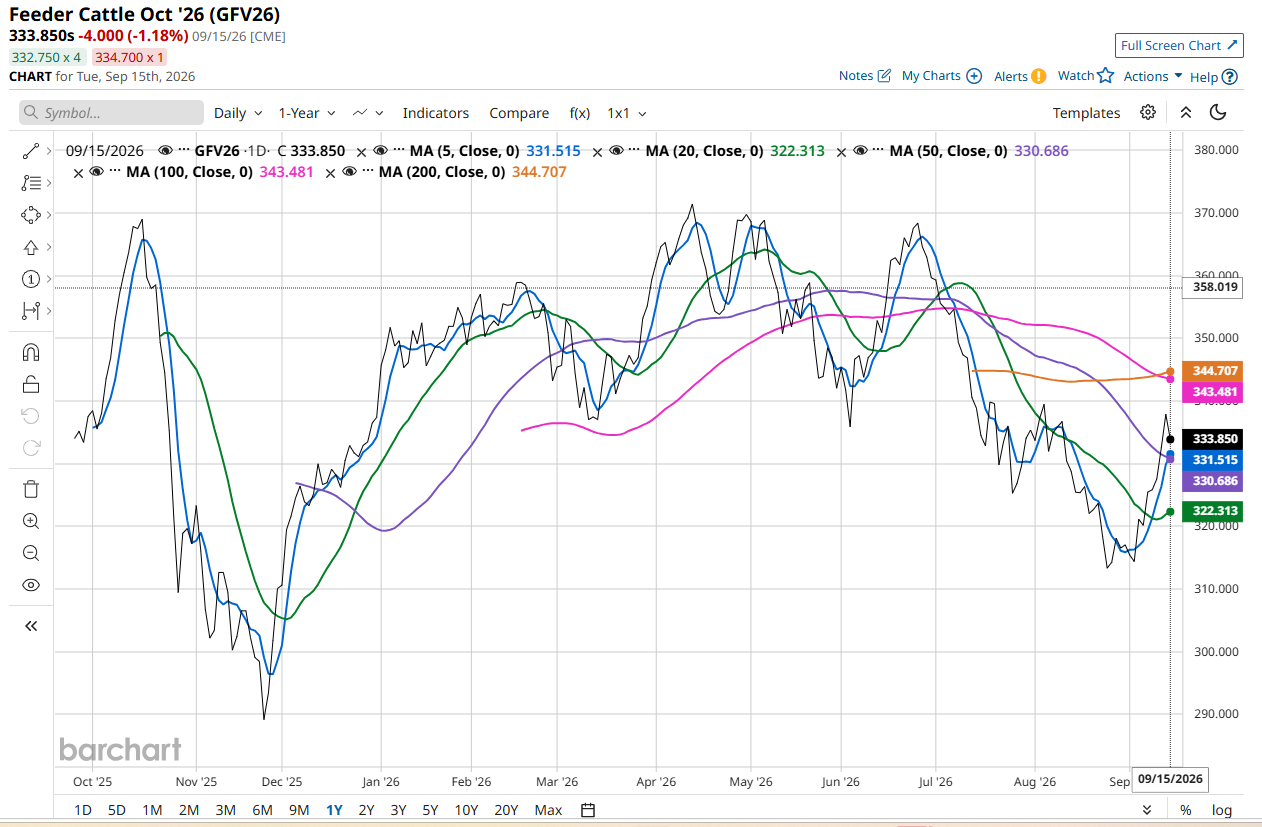Click the zoom in magnifier icon
The width and height of the screenshot is (1262, 827).
click(x=30, y=521)
